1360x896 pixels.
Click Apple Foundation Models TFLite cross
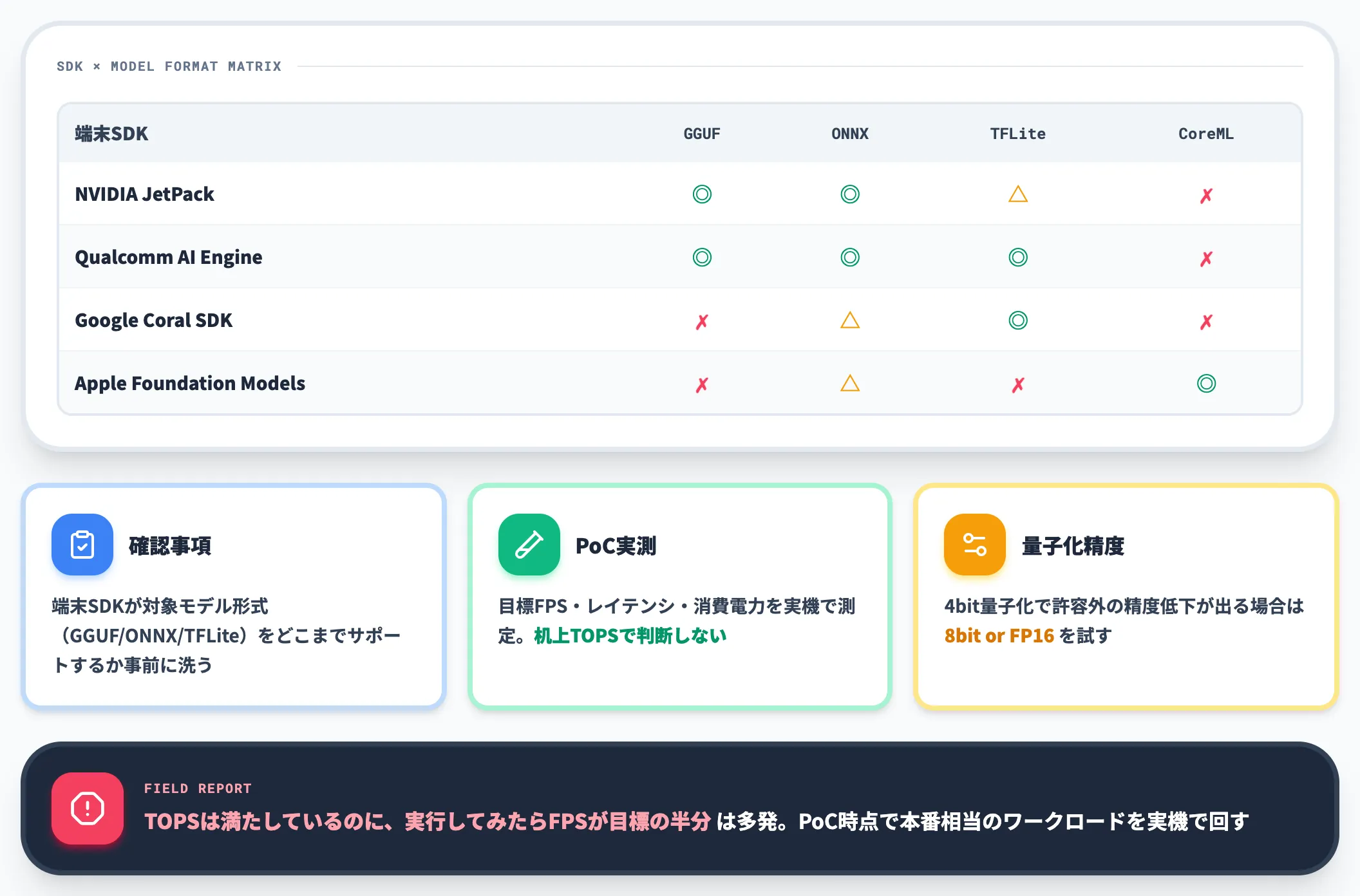[1018, 385]
